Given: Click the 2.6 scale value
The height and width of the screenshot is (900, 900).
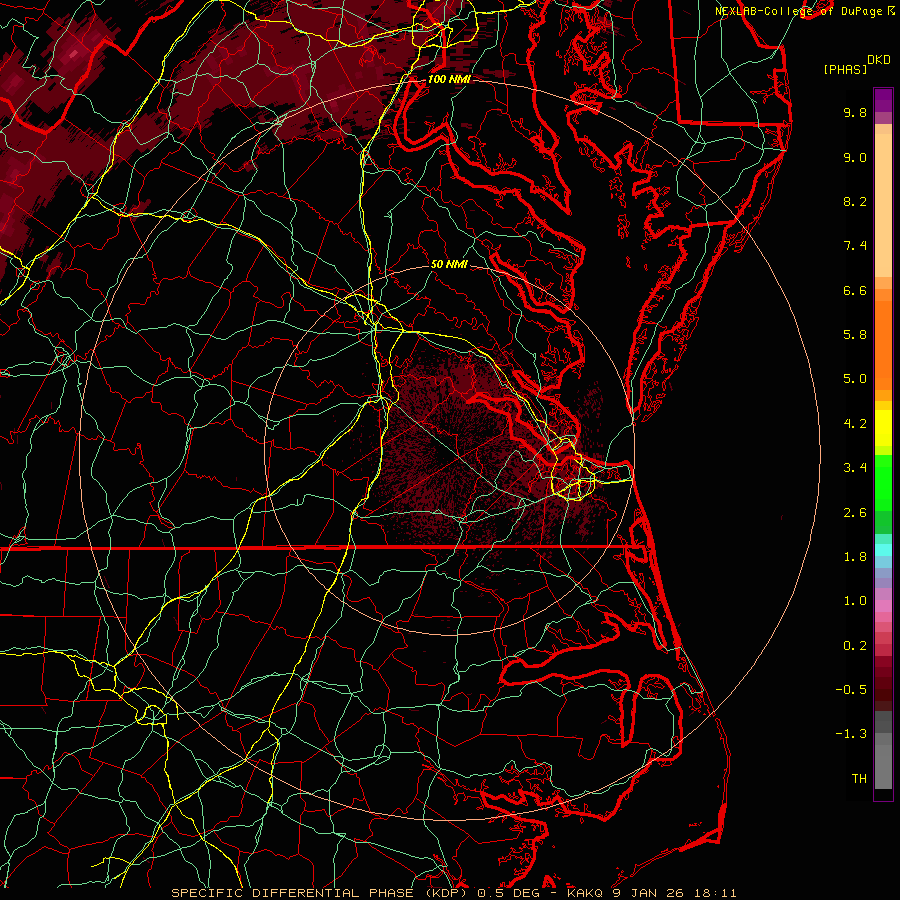Looking at the screenshot, I should click(x=855, y=513).
